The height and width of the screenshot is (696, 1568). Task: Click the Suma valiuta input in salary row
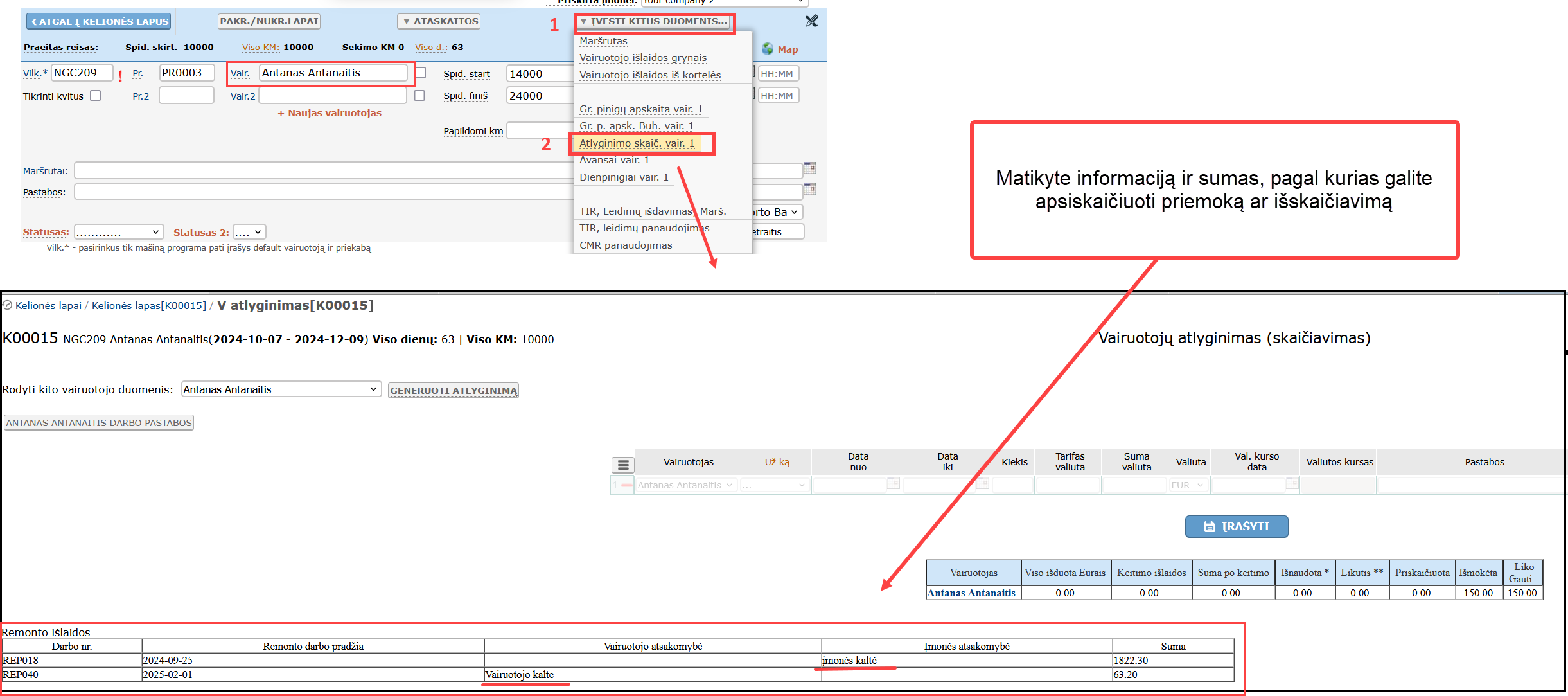click(1134, 485)
